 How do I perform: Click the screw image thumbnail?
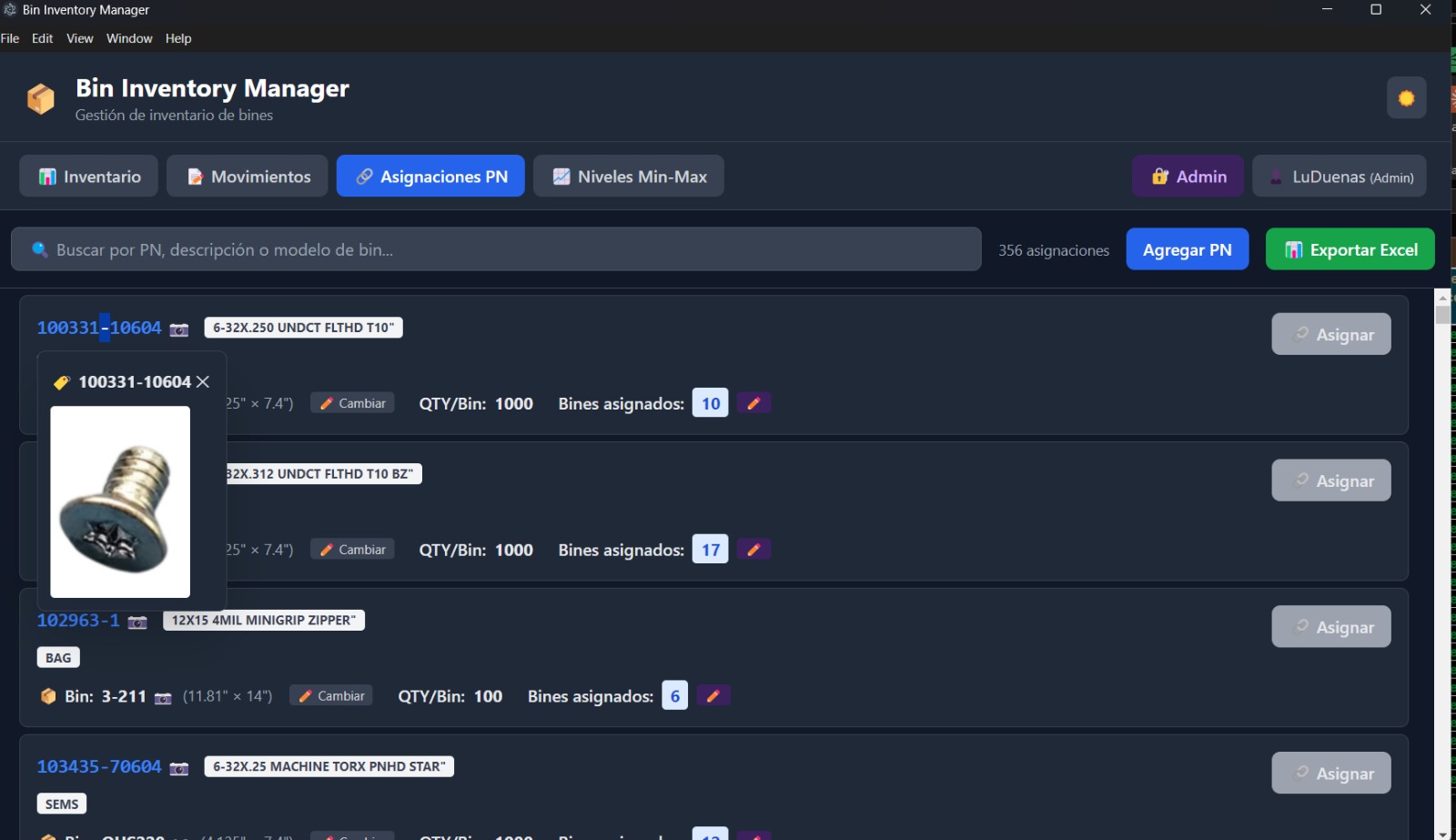tap(120, 501)
